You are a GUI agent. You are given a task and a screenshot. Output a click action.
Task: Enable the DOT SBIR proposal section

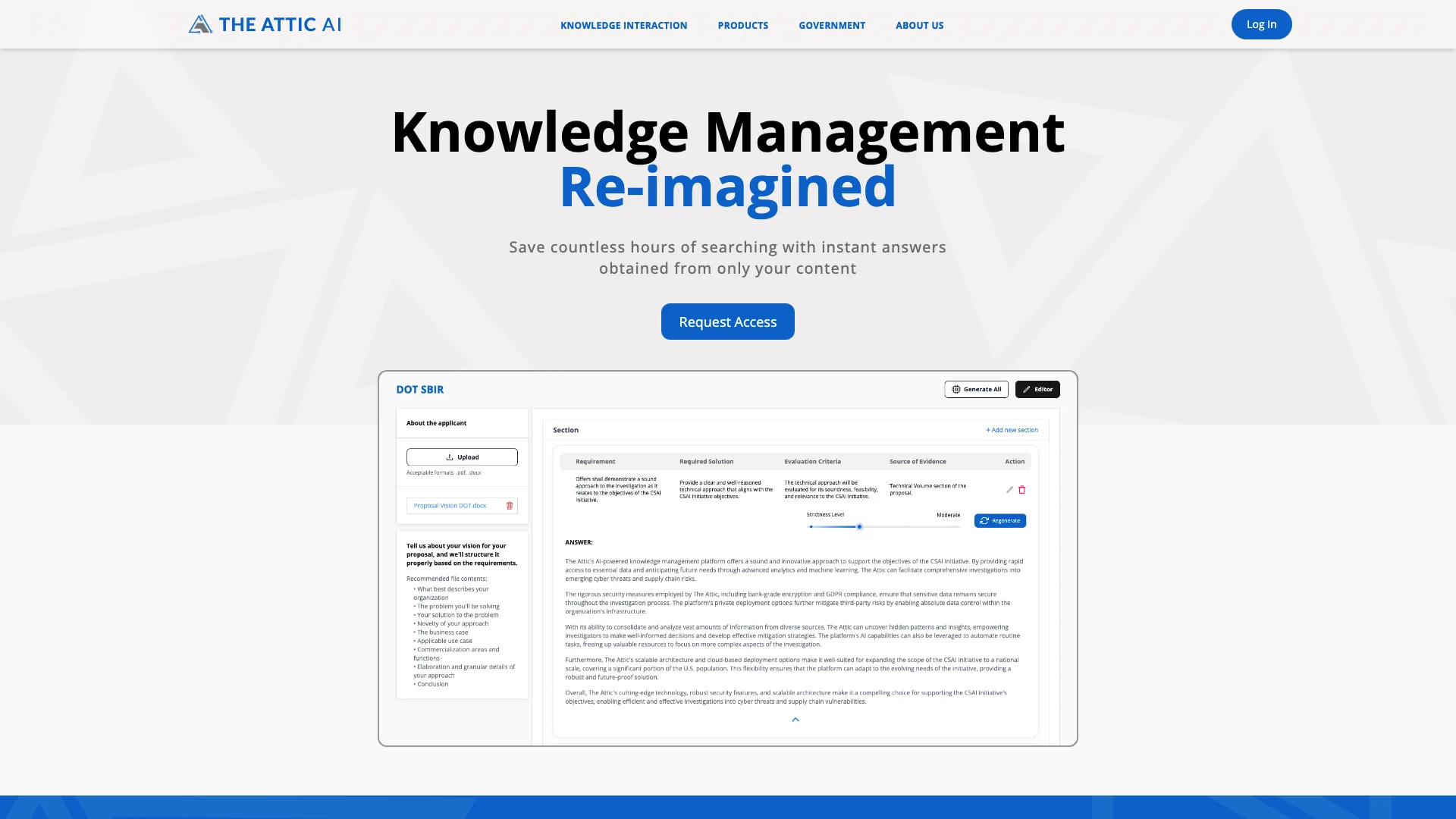(x=420, y=389)
